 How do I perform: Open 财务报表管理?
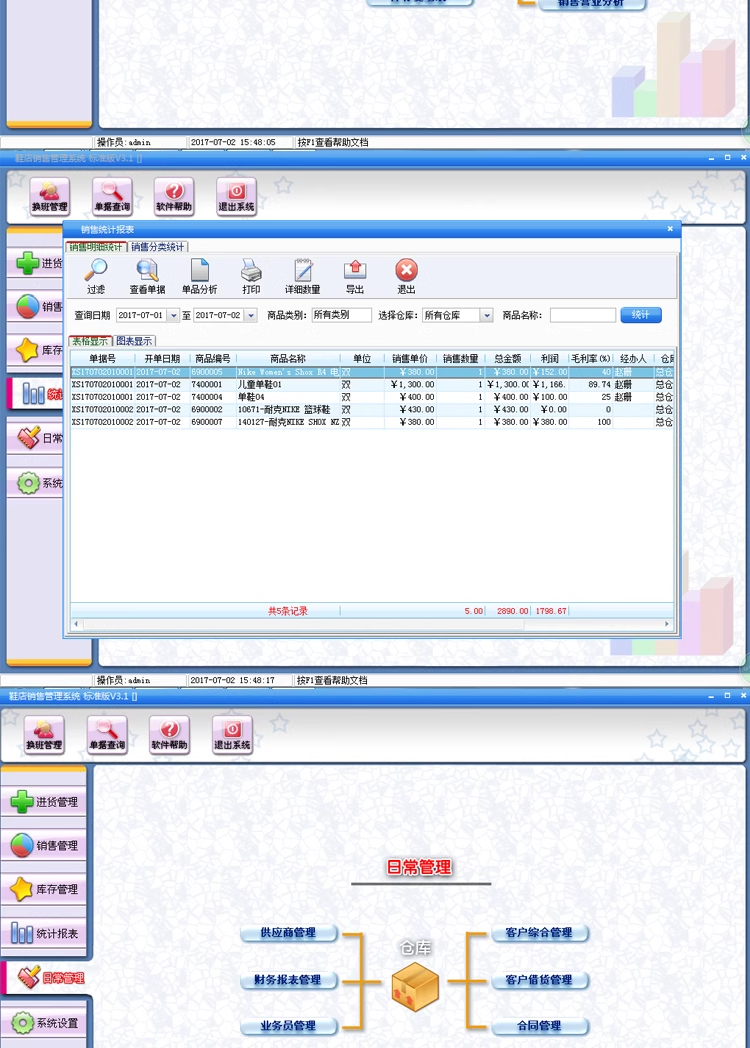pos(288,980)
